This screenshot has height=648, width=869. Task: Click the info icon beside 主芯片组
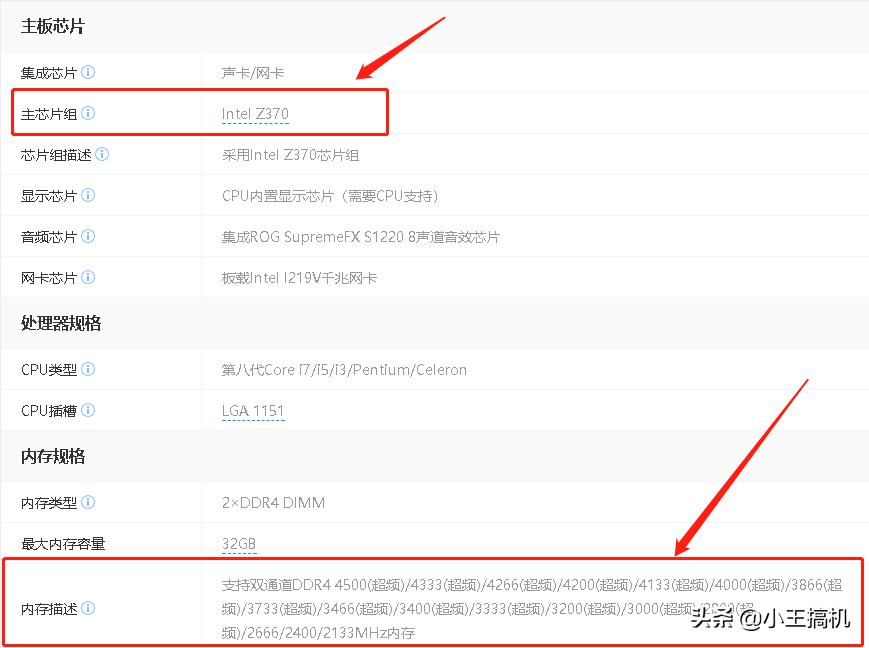tap(89, 113)
